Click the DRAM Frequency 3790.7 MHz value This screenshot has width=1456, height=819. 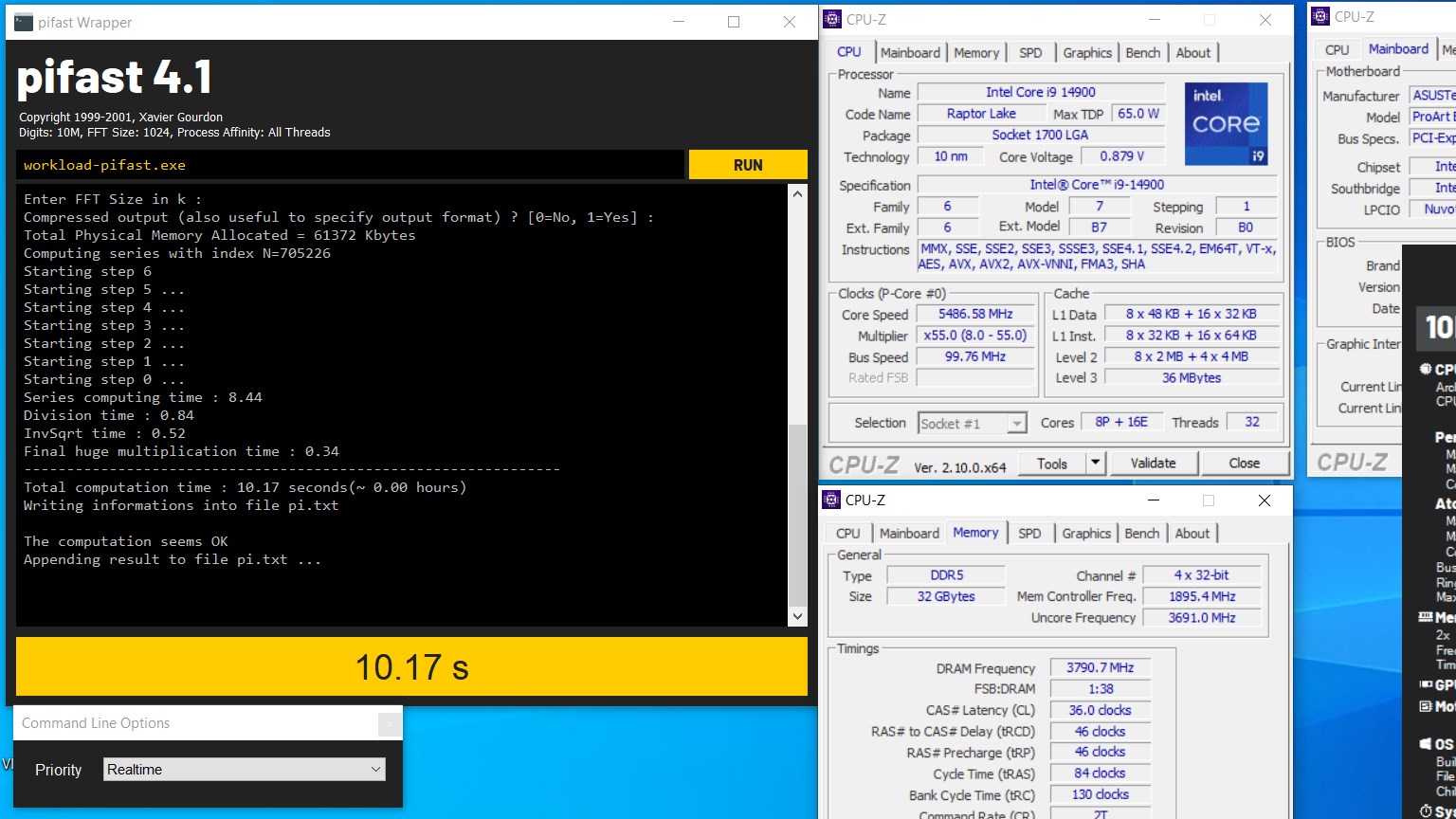(x=1100, y=667)
